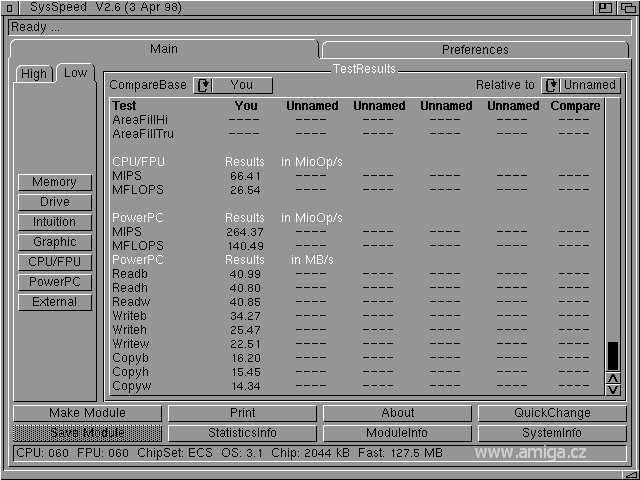Viewport: 640px width, 480px height.
Task: Open SystemInfo
Action: (x=552, y=433)
